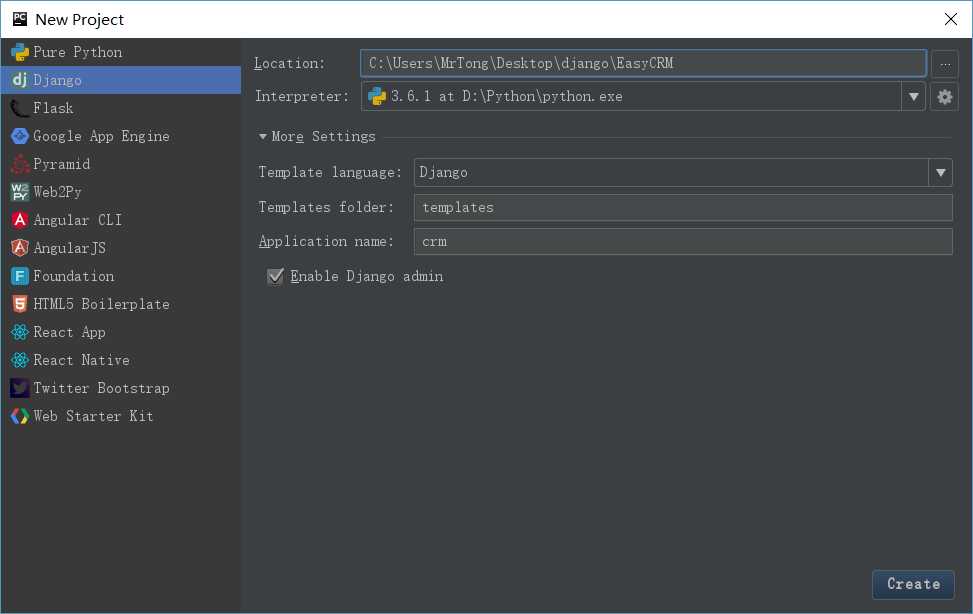Collapse the More Settings section
Screen dimensions: 973x614
click(x=263, y=137)
